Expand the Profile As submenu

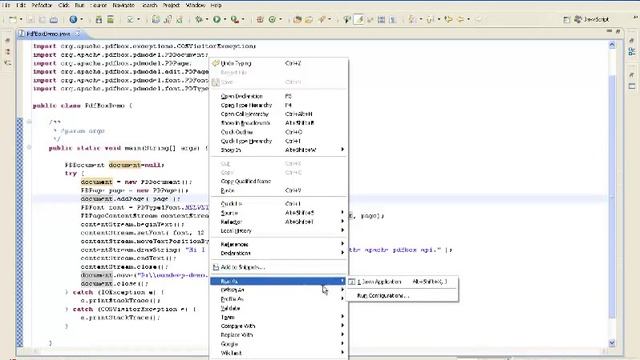click(279, 299)
